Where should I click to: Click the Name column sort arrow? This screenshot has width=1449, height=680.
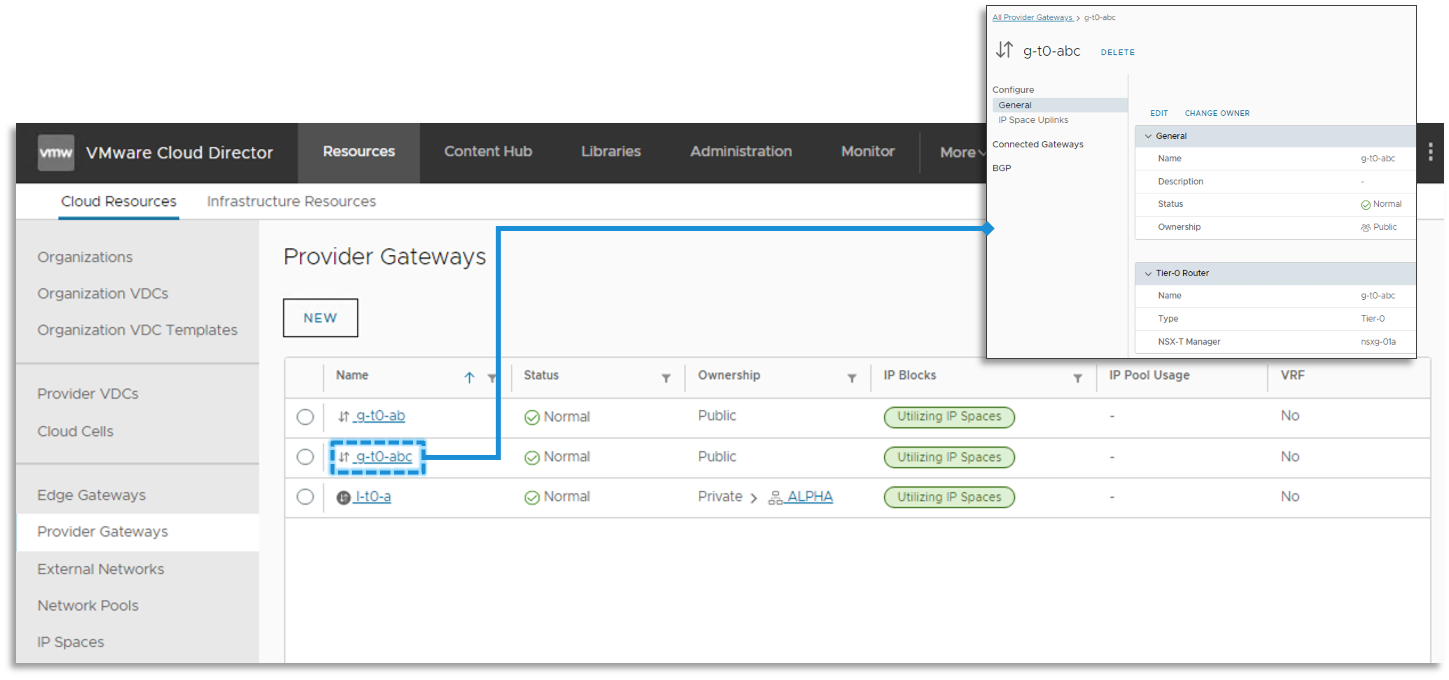(470, 377)
